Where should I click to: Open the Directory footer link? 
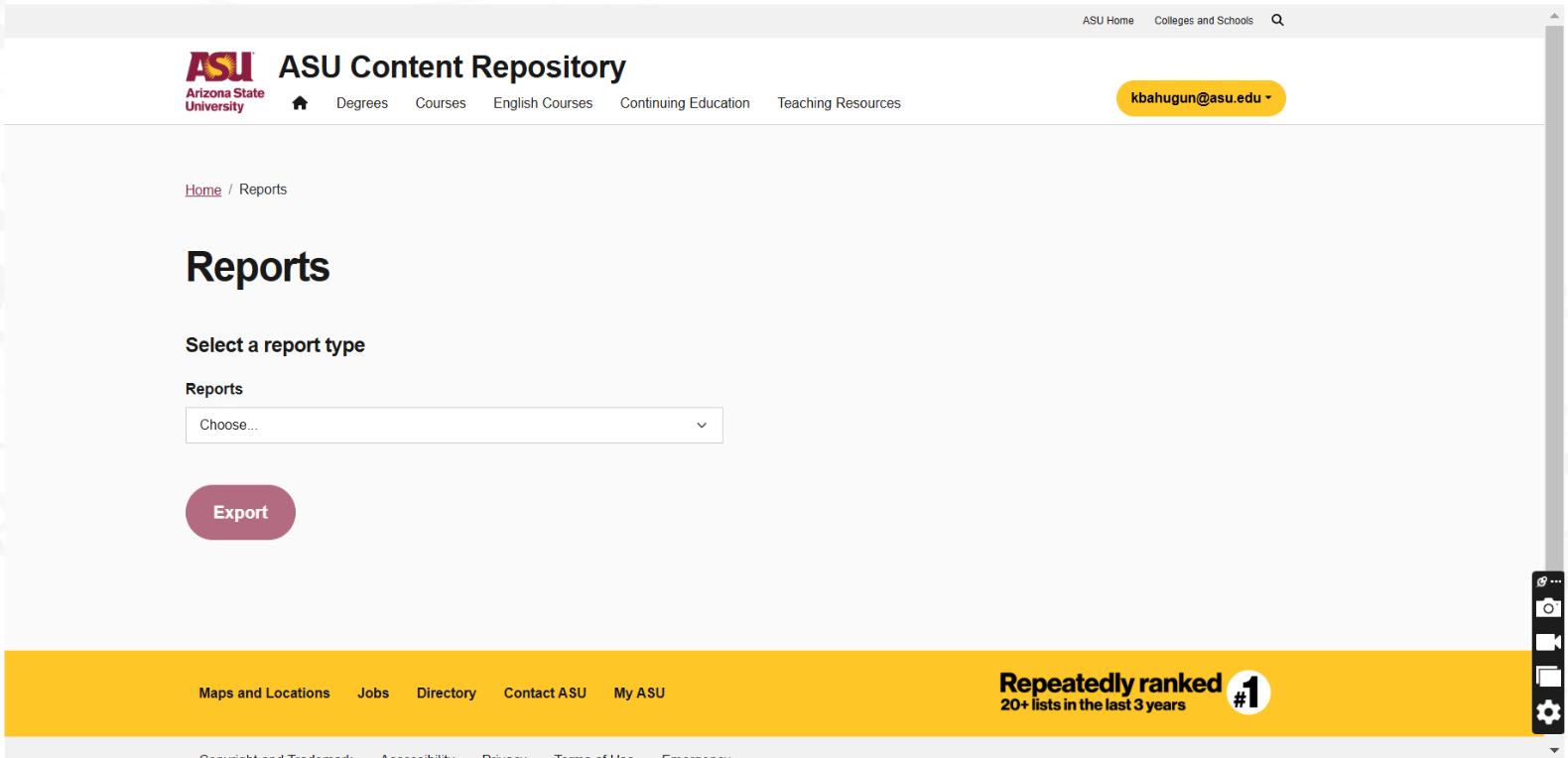(447, 693)
